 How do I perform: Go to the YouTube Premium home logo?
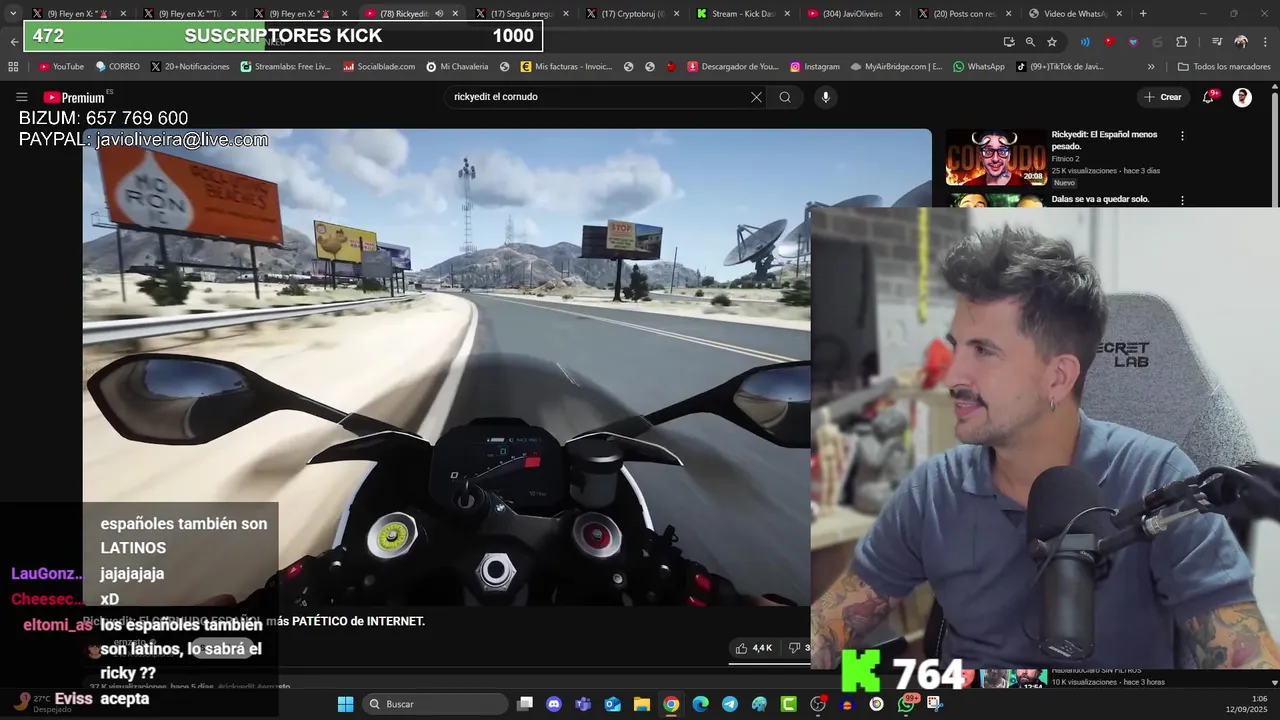tap(76, 97)
